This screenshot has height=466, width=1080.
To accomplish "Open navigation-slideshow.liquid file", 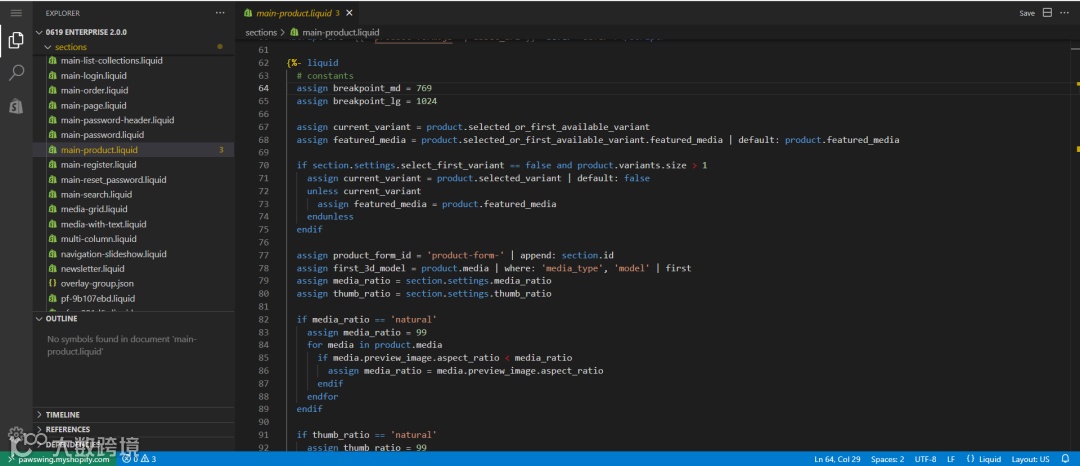I will coord(114,254).
